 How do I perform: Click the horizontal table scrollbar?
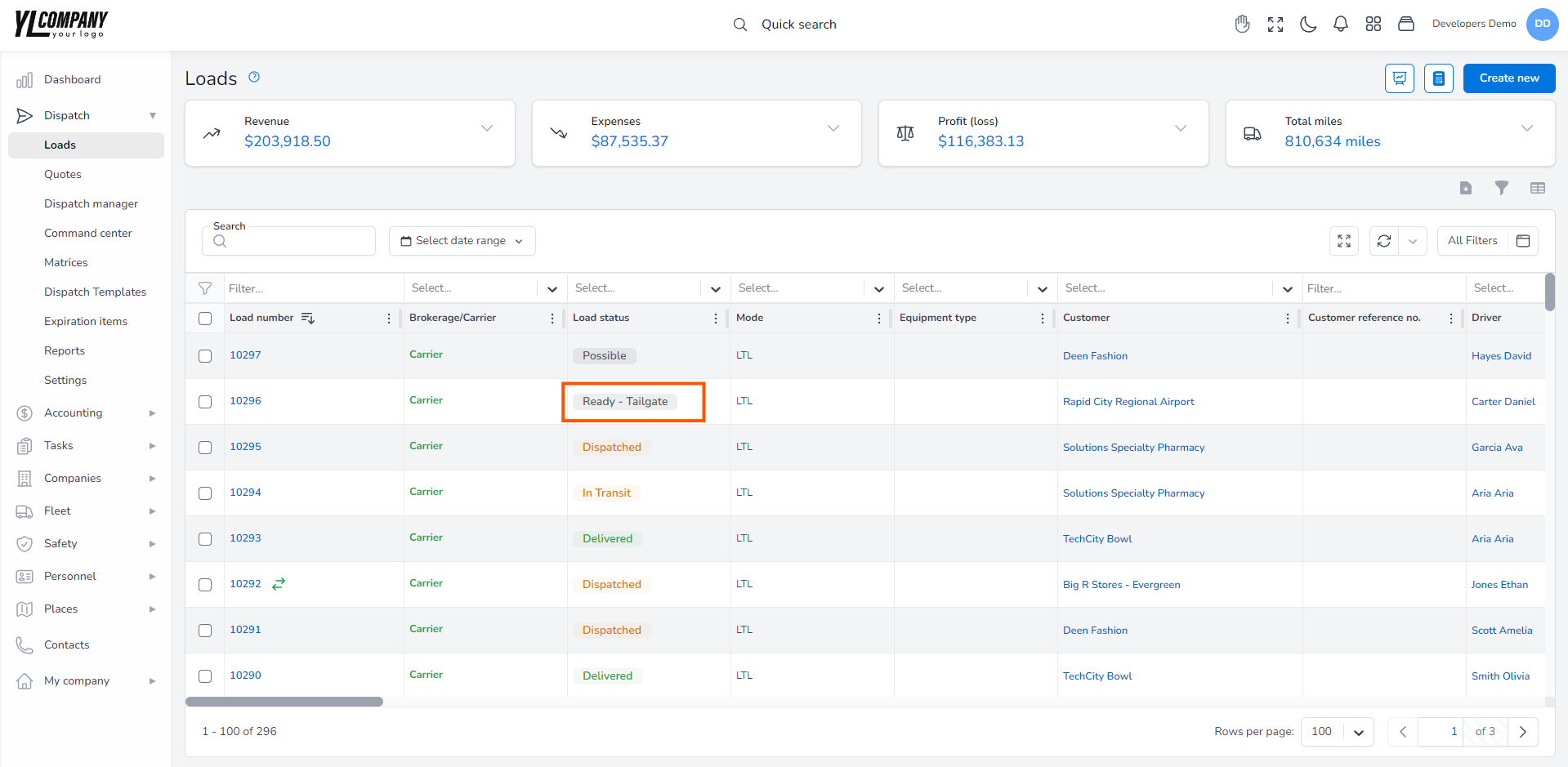pos(284,702)
